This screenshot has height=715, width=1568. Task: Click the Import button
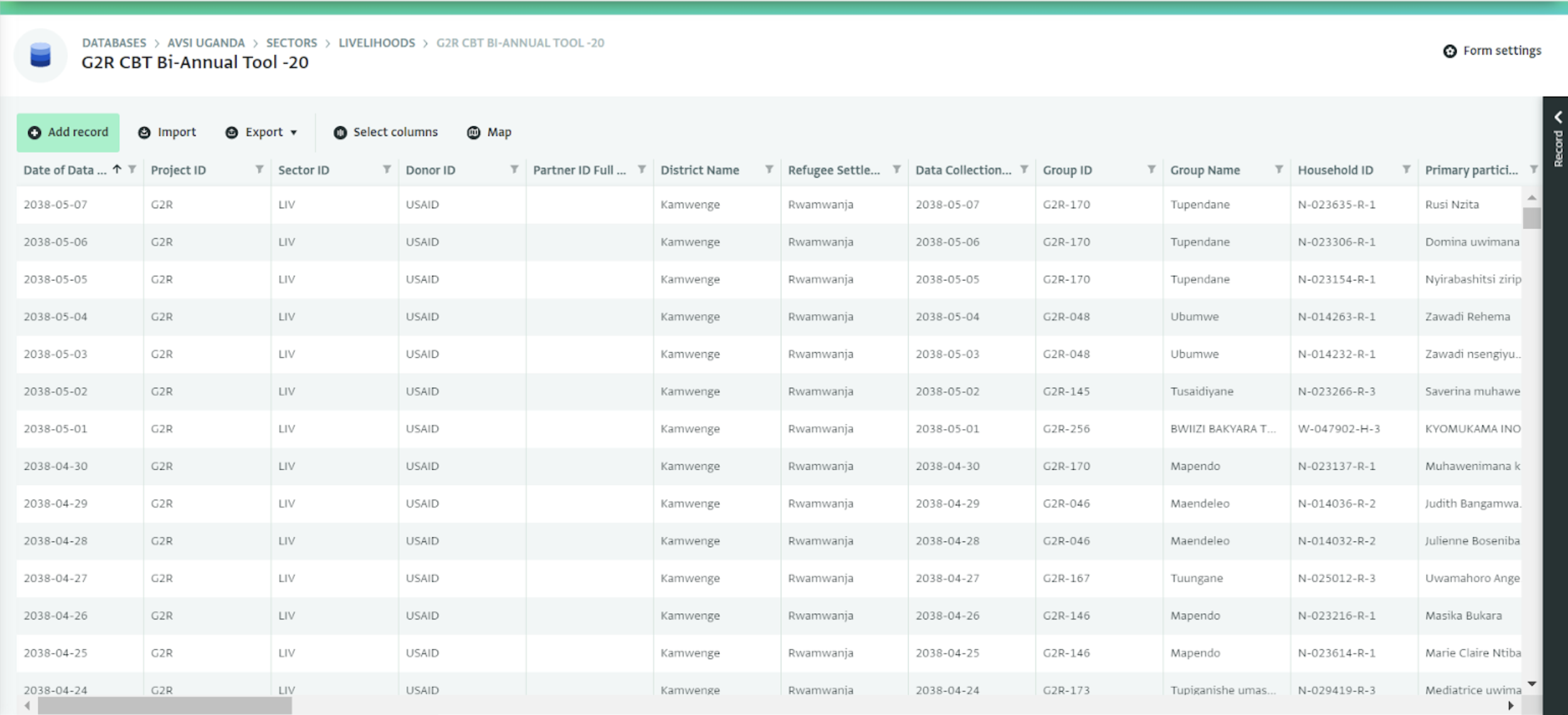[x=168, y=132]
